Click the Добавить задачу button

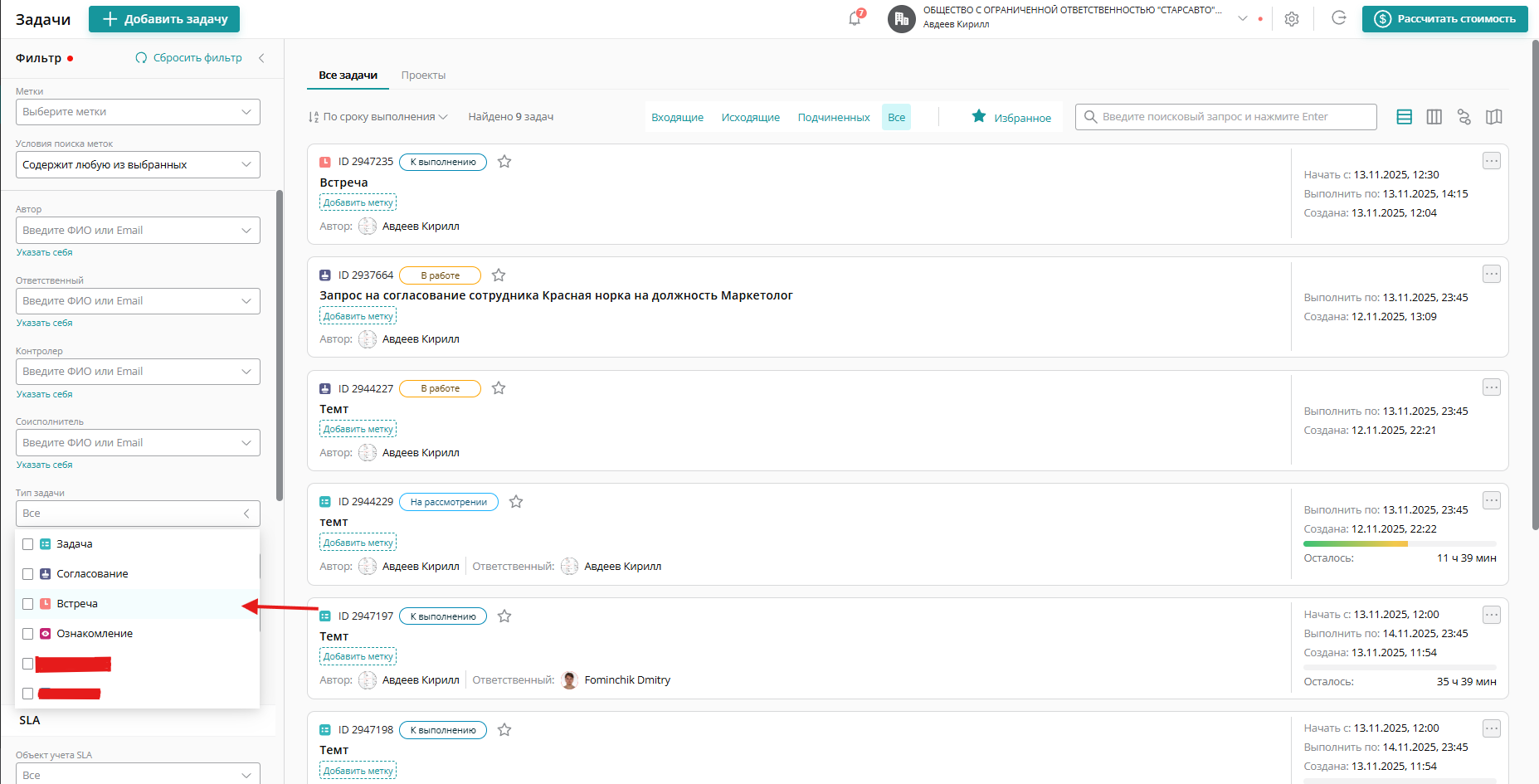pos(164,19)
